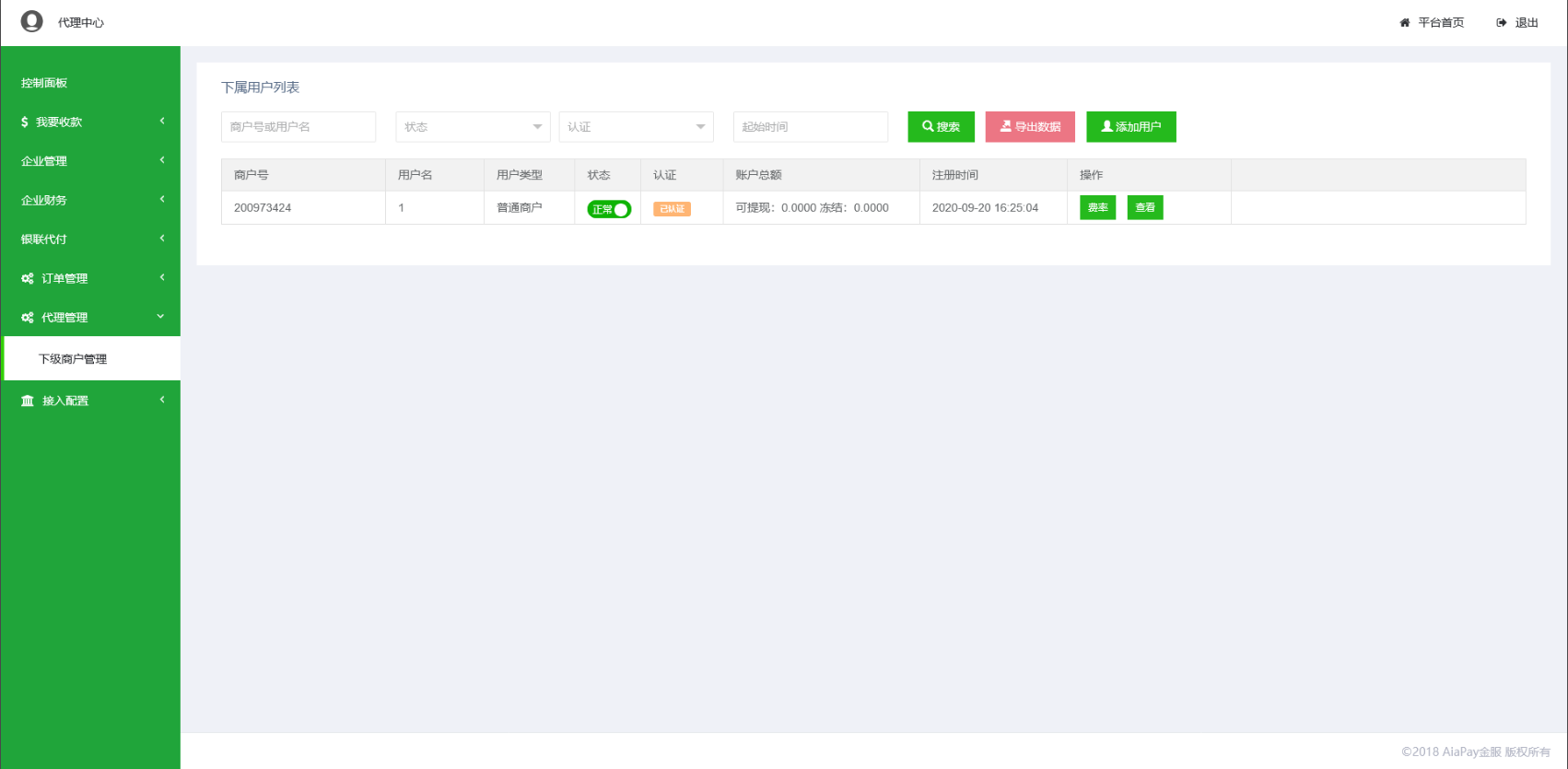This screenshot has width=1568, height=769.
Task: Expand the 企业管理 sidebar section
Action: click(x=90, y=161)
